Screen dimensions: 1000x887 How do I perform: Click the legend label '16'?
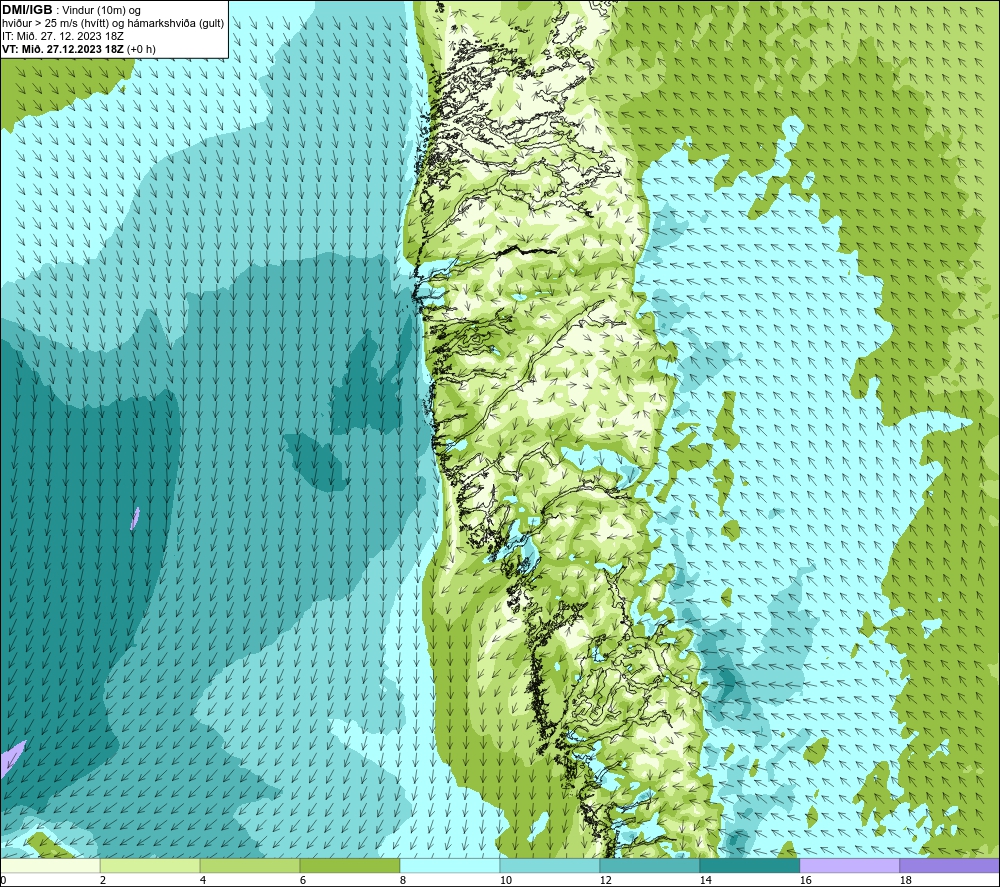click(x=805, y=880)
